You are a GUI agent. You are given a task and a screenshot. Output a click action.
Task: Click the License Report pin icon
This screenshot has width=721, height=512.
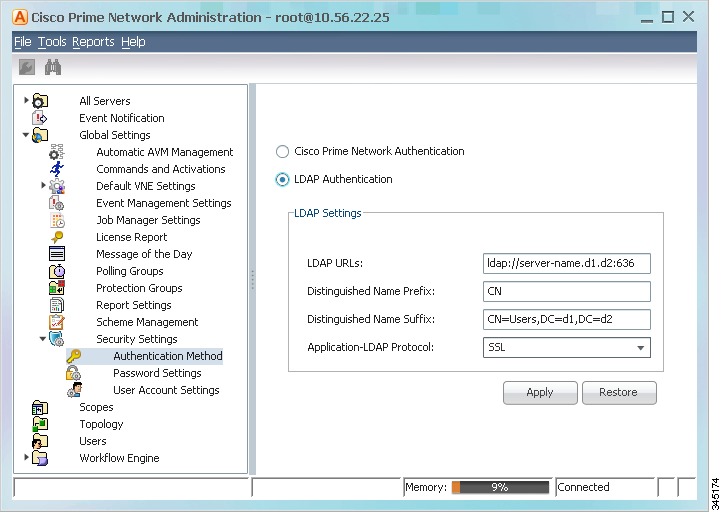tap(57, 237)
